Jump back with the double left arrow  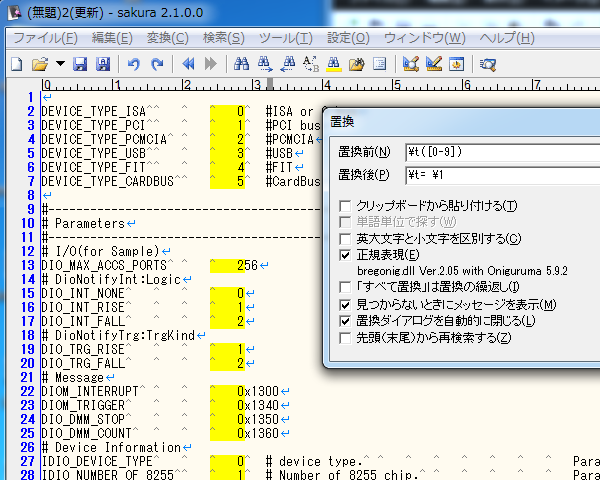tap(188, 64)
